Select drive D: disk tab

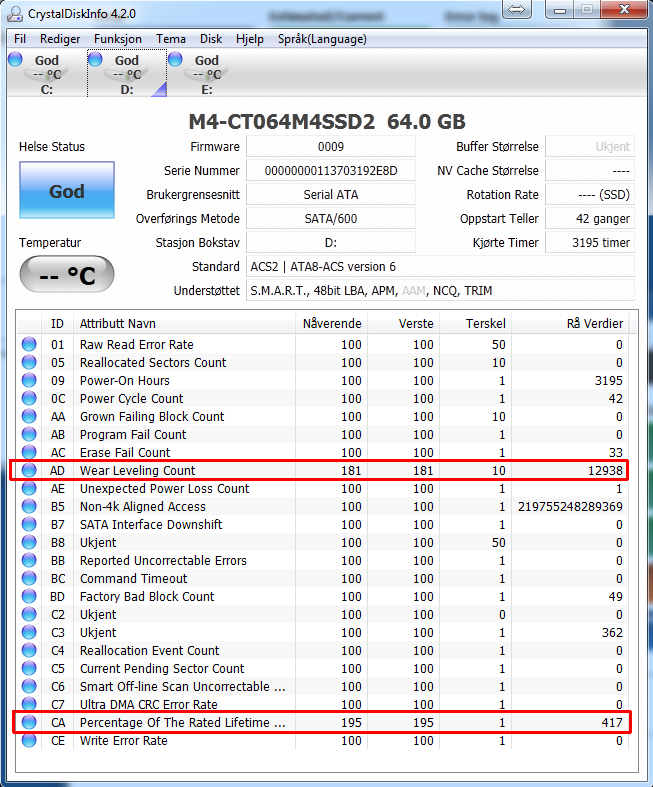127,73
